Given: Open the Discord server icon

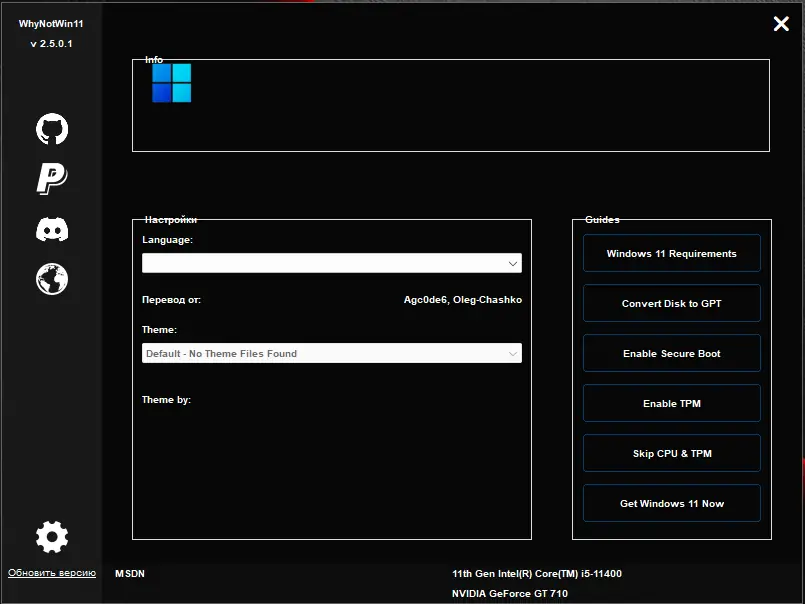Looking at the screenshot, I should 52,229.
